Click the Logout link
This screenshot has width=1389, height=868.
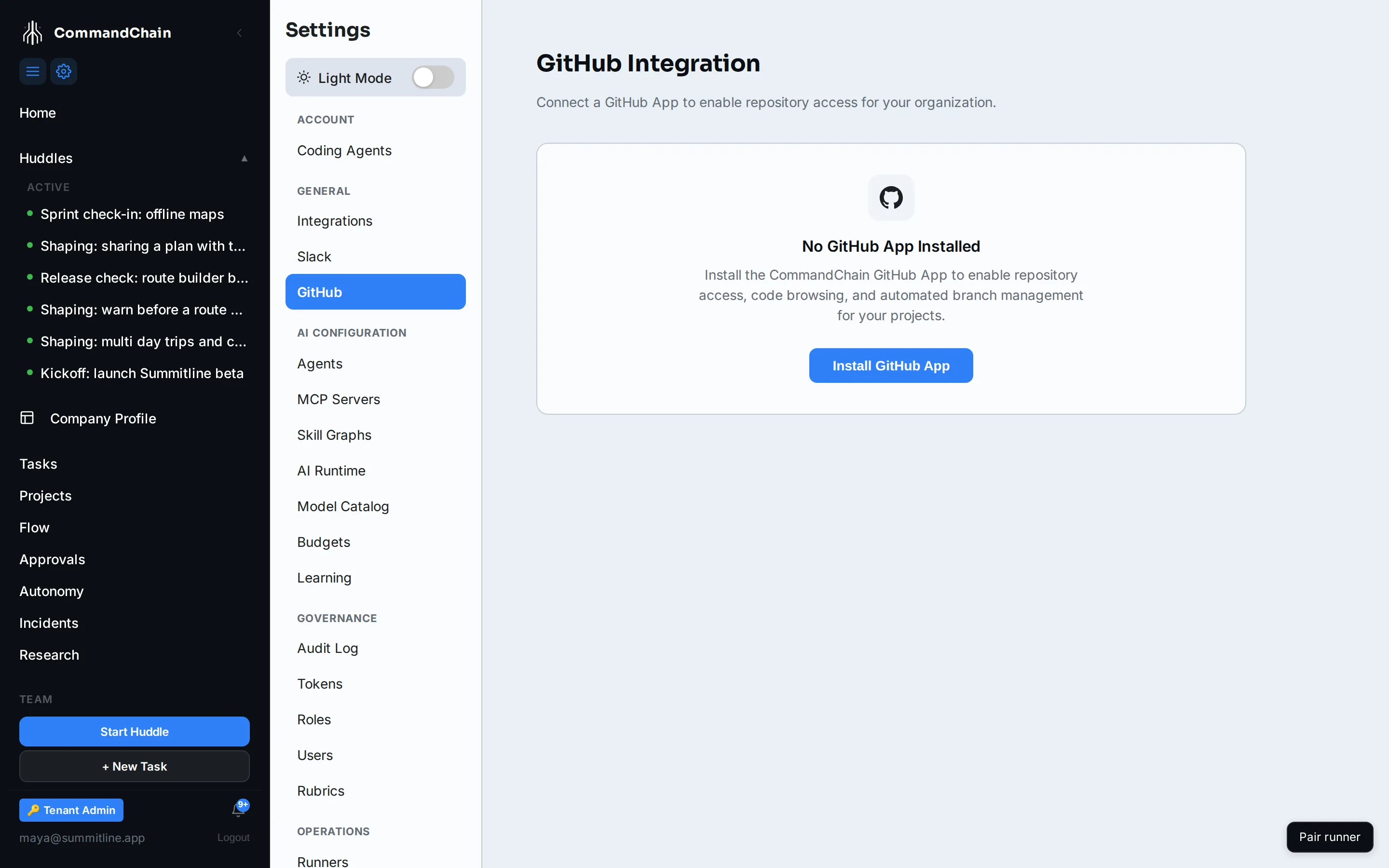pos(233,838)
